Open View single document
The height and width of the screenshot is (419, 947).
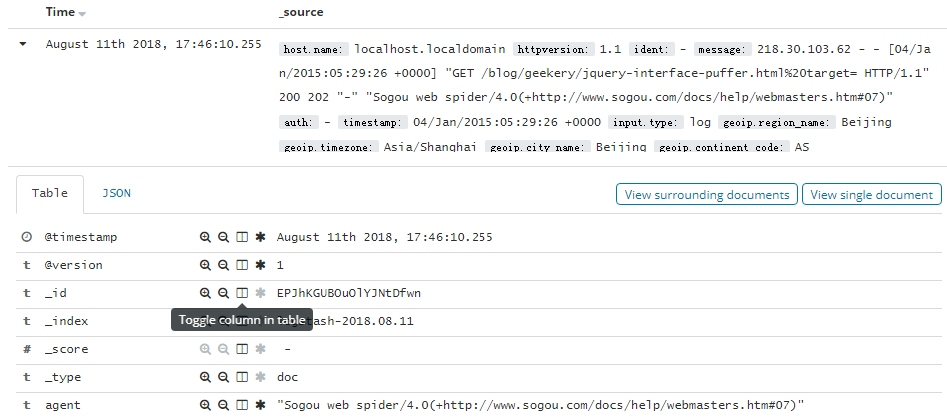pos(872,194)
